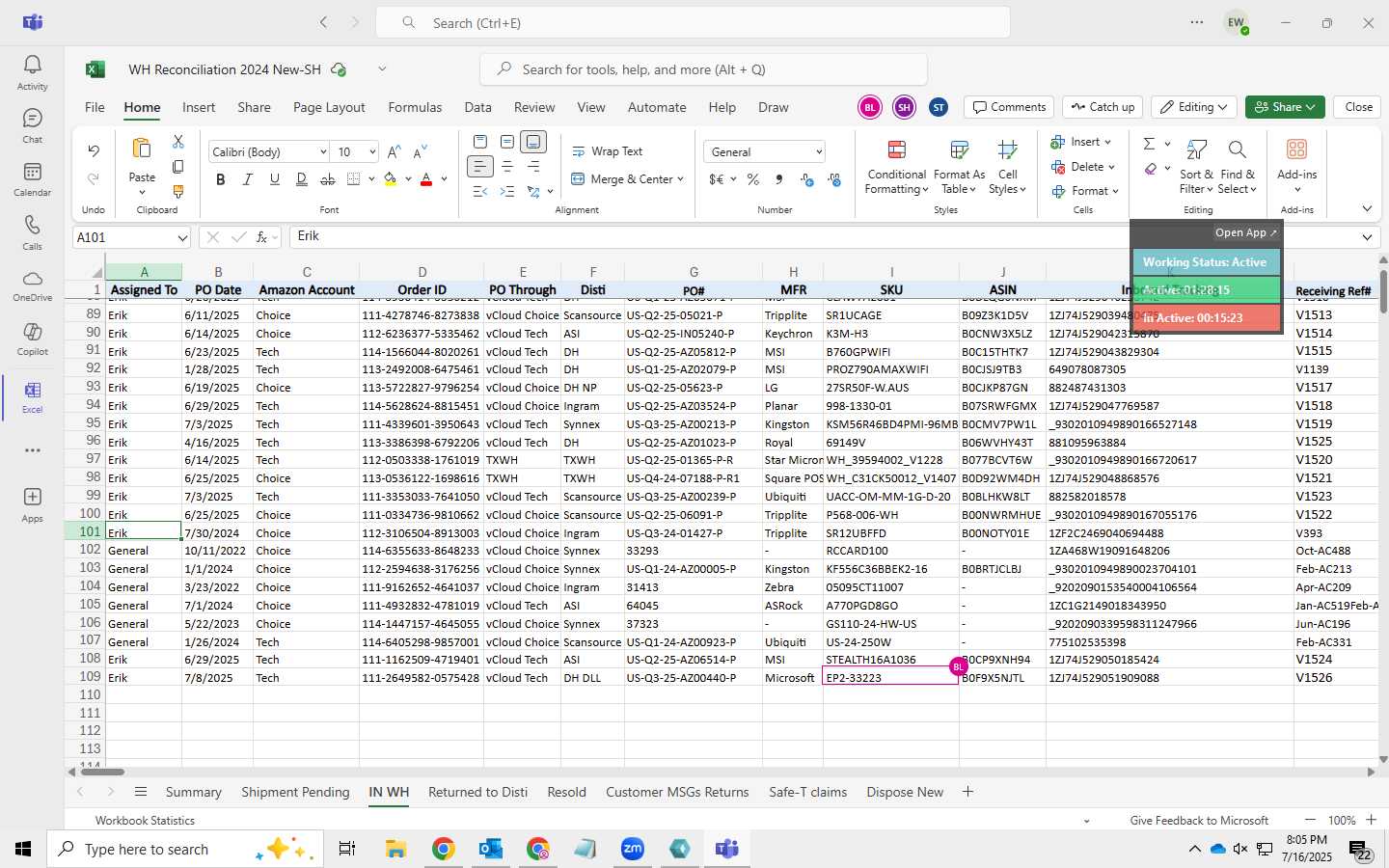This screenshot has height=868, width=1389.
Task: Open Teams Activity bell icon
Action: pos(32,64)
